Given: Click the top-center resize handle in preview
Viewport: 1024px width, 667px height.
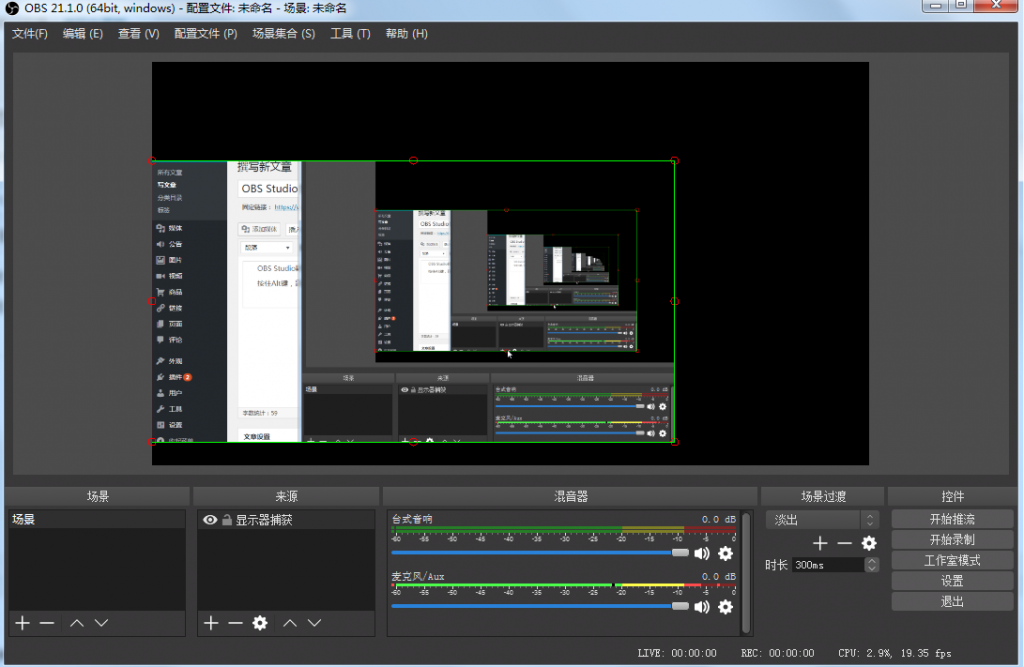Looking at the screenshot, I should click(x=413, y=161).
